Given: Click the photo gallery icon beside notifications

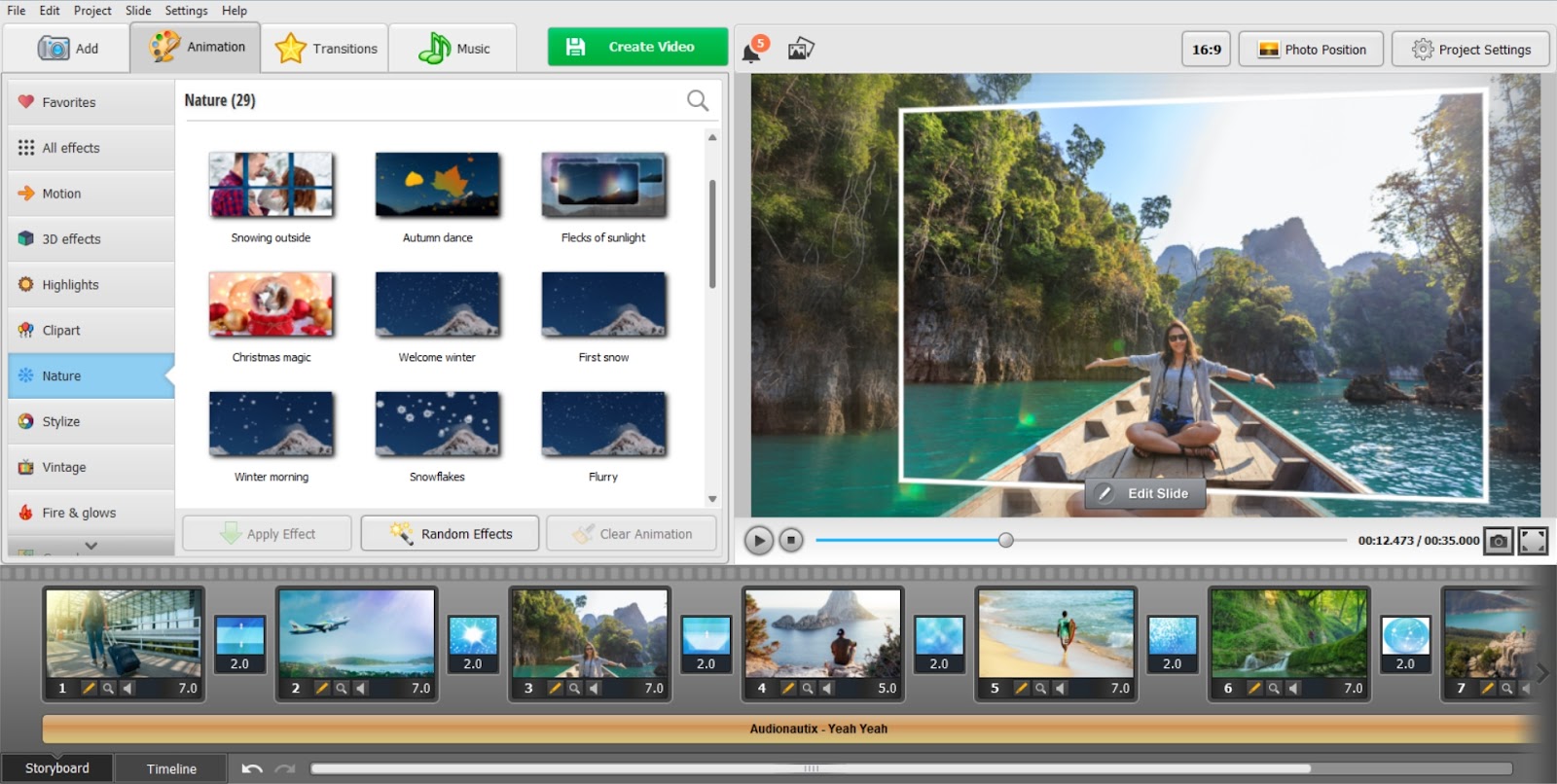Looking at the screenshot, I should point(801,49).
